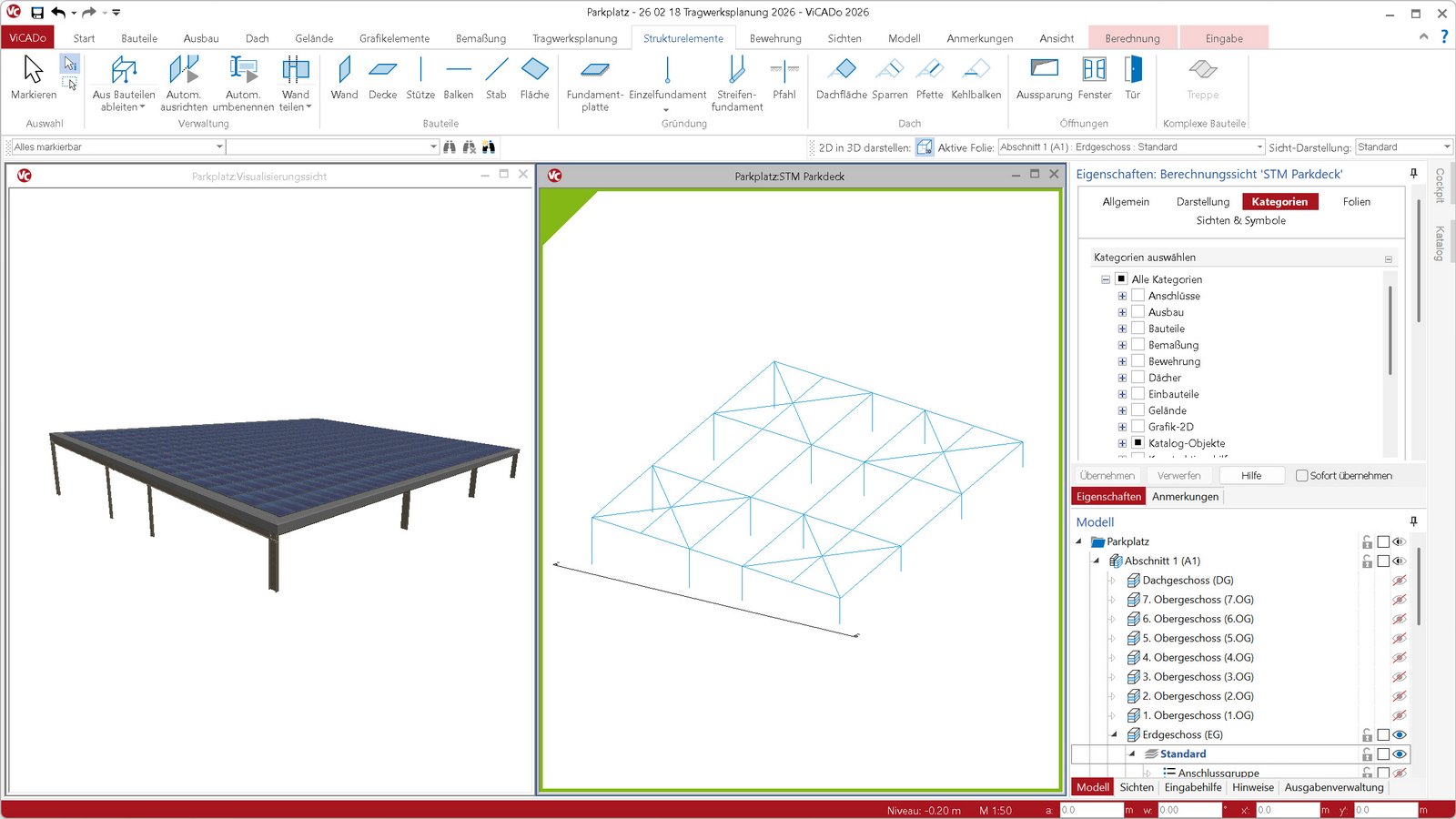
Task: Insert an Aussparung opening
Action: pyautogui.click(x=1044, y=77)
